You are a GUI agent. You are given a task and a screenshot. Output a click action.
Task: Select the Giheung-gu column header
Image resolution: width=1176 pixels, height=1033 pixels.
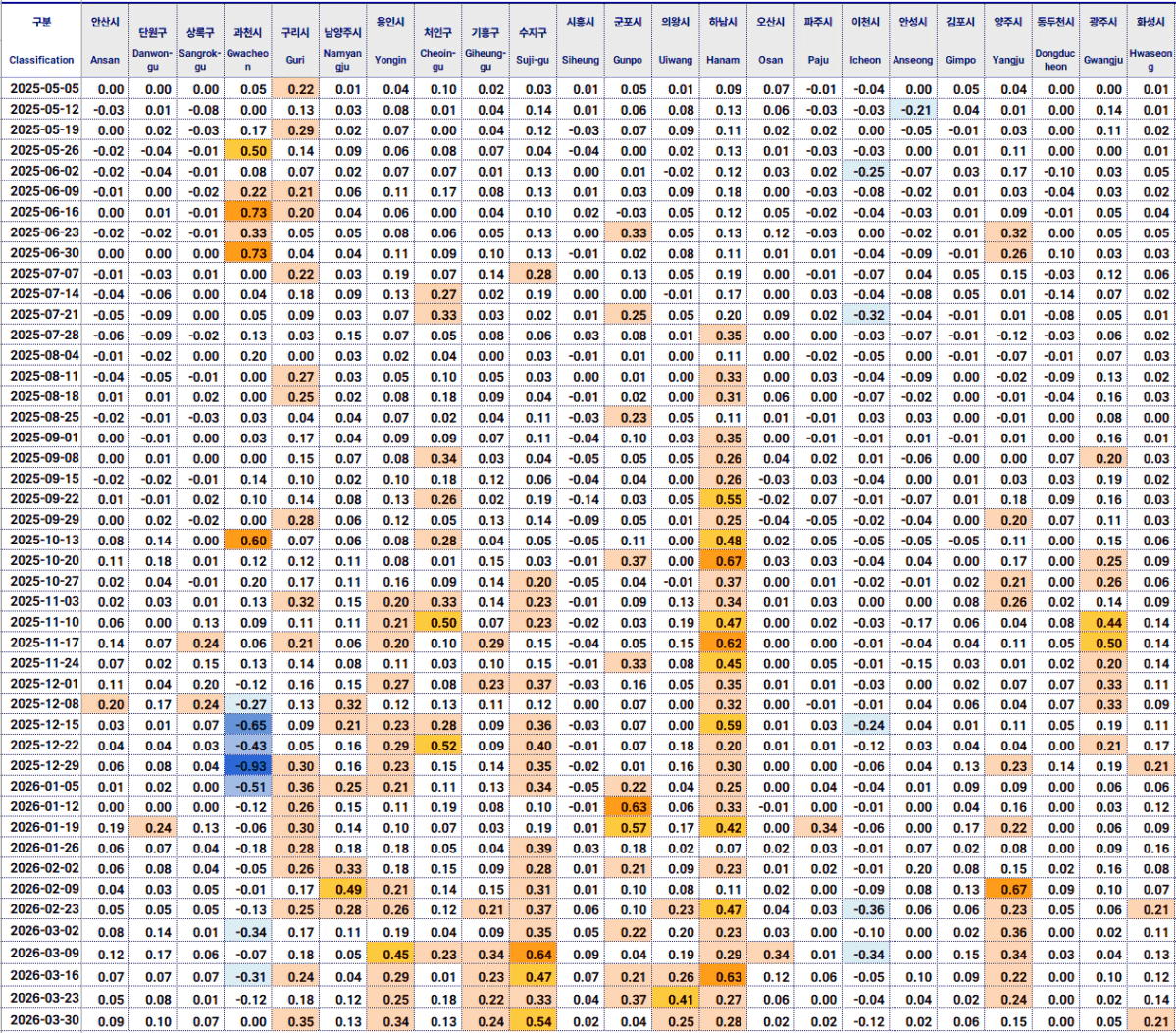coord(486,40)
